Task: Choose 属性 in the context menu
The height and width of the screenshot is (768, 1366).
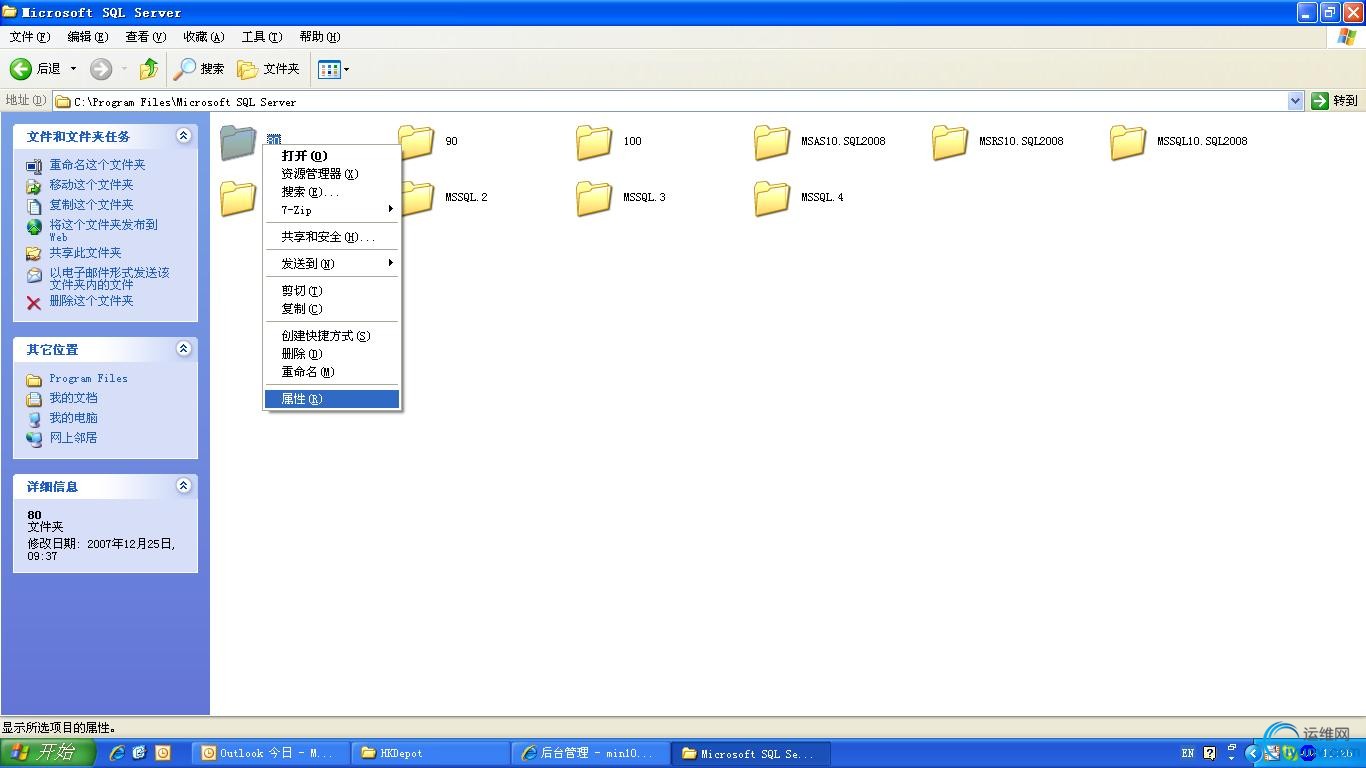Action: click(332, 399)
